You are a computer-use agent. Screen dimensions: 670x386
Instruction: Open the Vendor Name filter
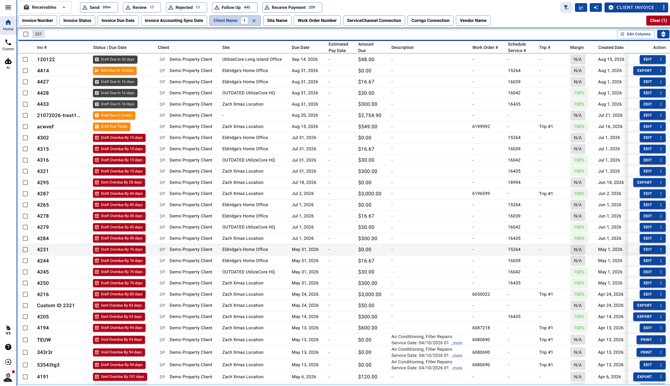pos(473,21)
